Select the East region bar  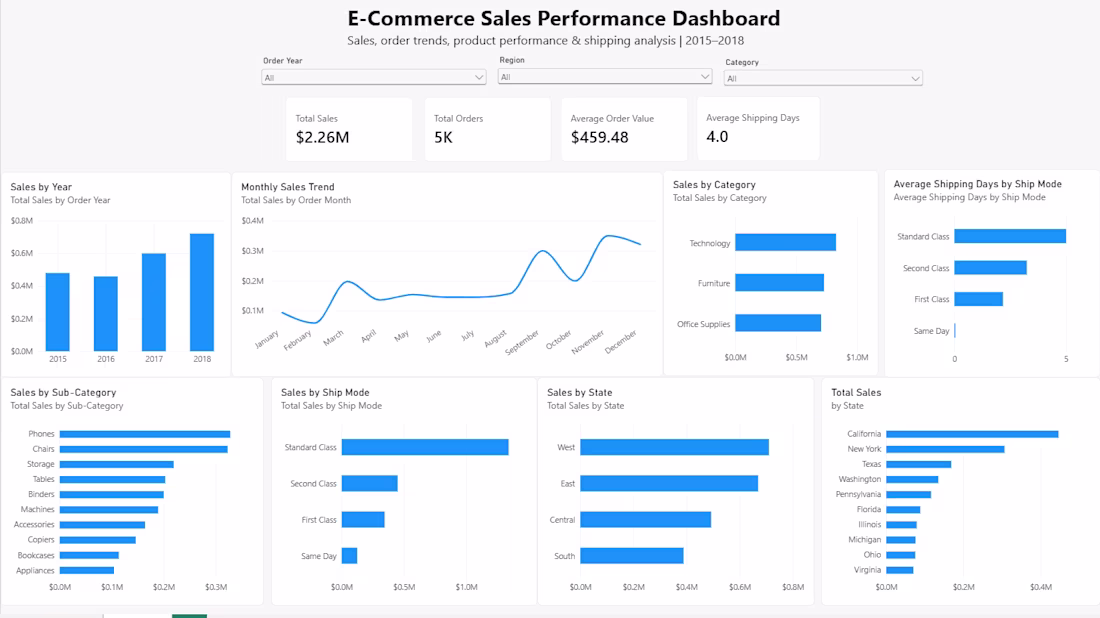click(669, 483)
